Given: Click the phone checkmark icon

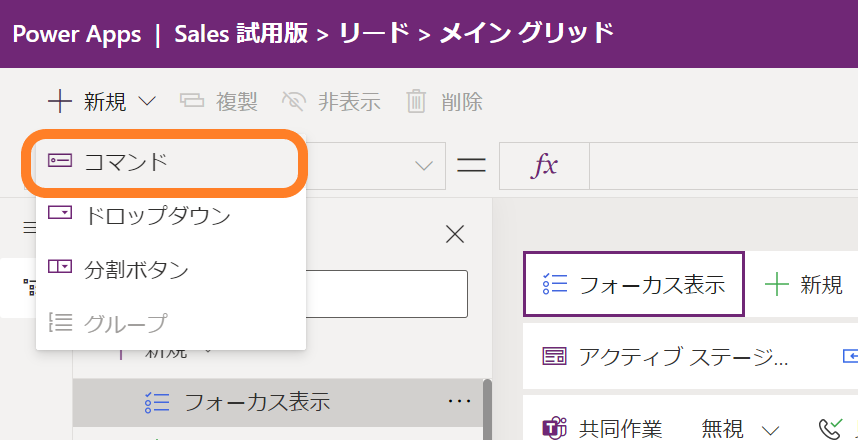Looking at the screenshot, I should click(831, 427).
